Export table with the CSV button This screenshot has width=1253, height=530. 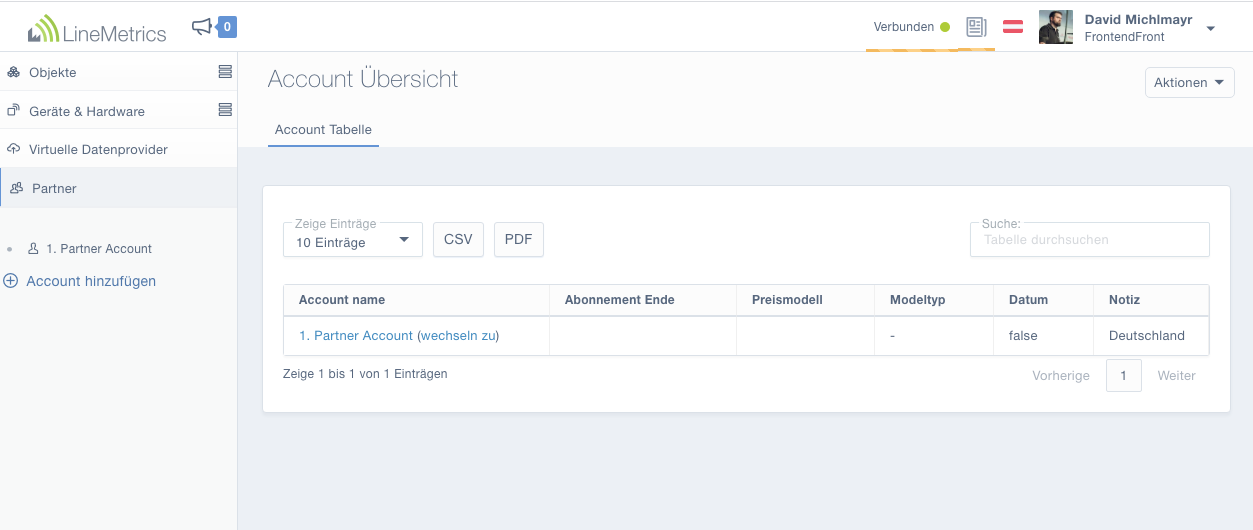coord(458,240)
